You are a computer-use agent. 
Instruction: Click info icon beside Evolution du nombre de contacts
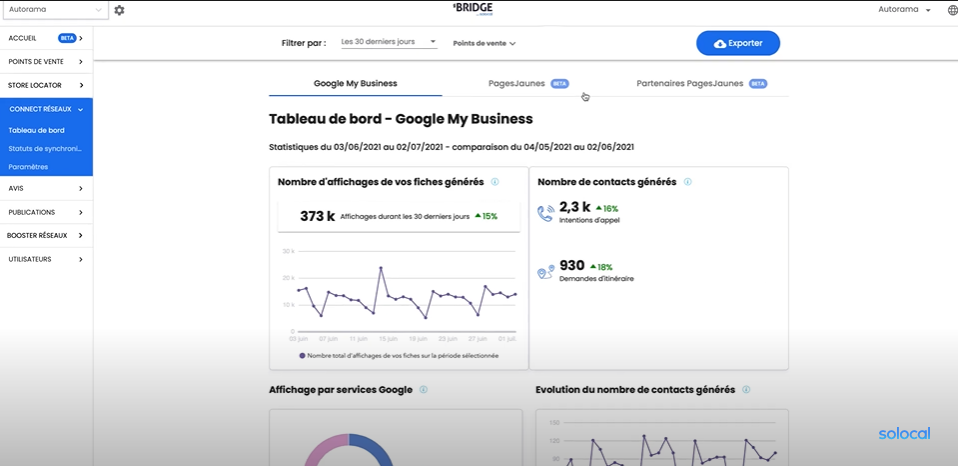(746, 390)
